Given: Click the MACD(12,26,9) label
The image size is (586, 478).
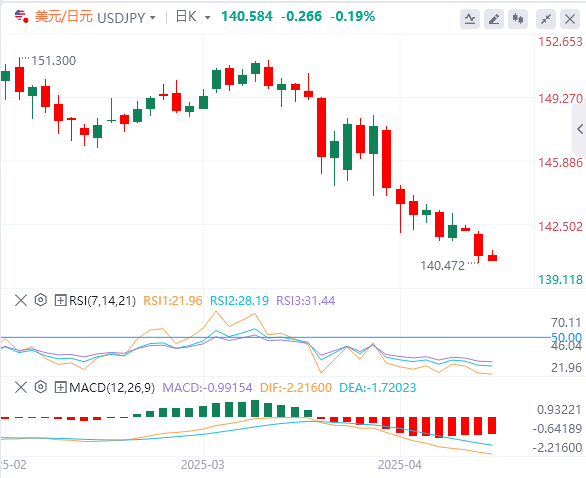Looking at the screenshot, I should pos(112,388).
